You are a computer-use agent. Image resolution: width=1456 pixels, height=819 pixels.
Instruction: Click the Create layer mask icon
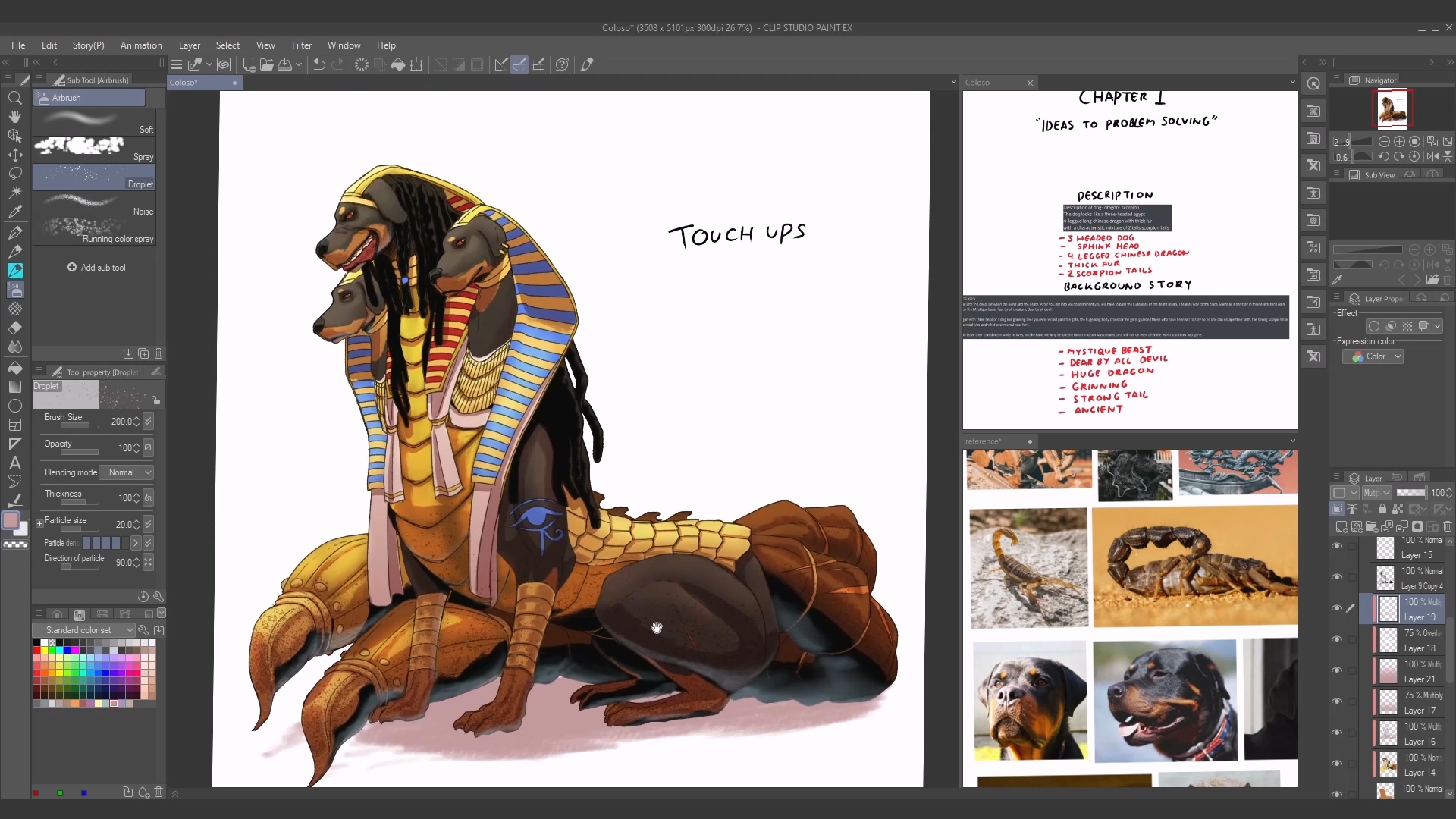[1417, 526]
